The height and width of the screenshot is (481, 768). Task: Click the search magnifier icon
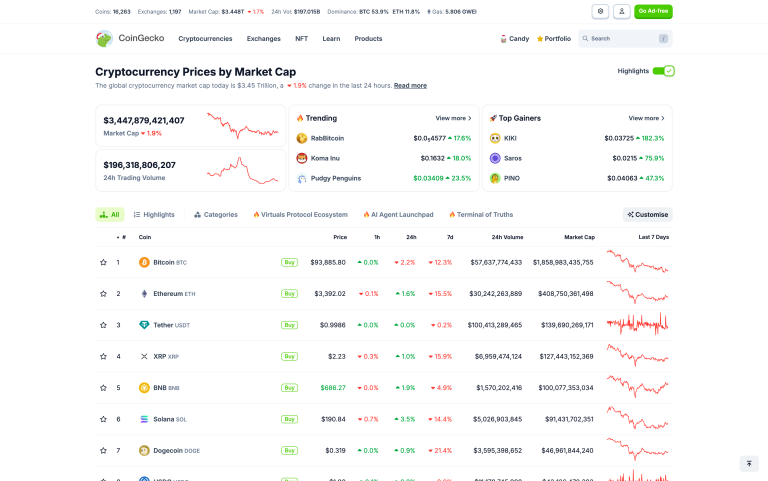(585, 39)
